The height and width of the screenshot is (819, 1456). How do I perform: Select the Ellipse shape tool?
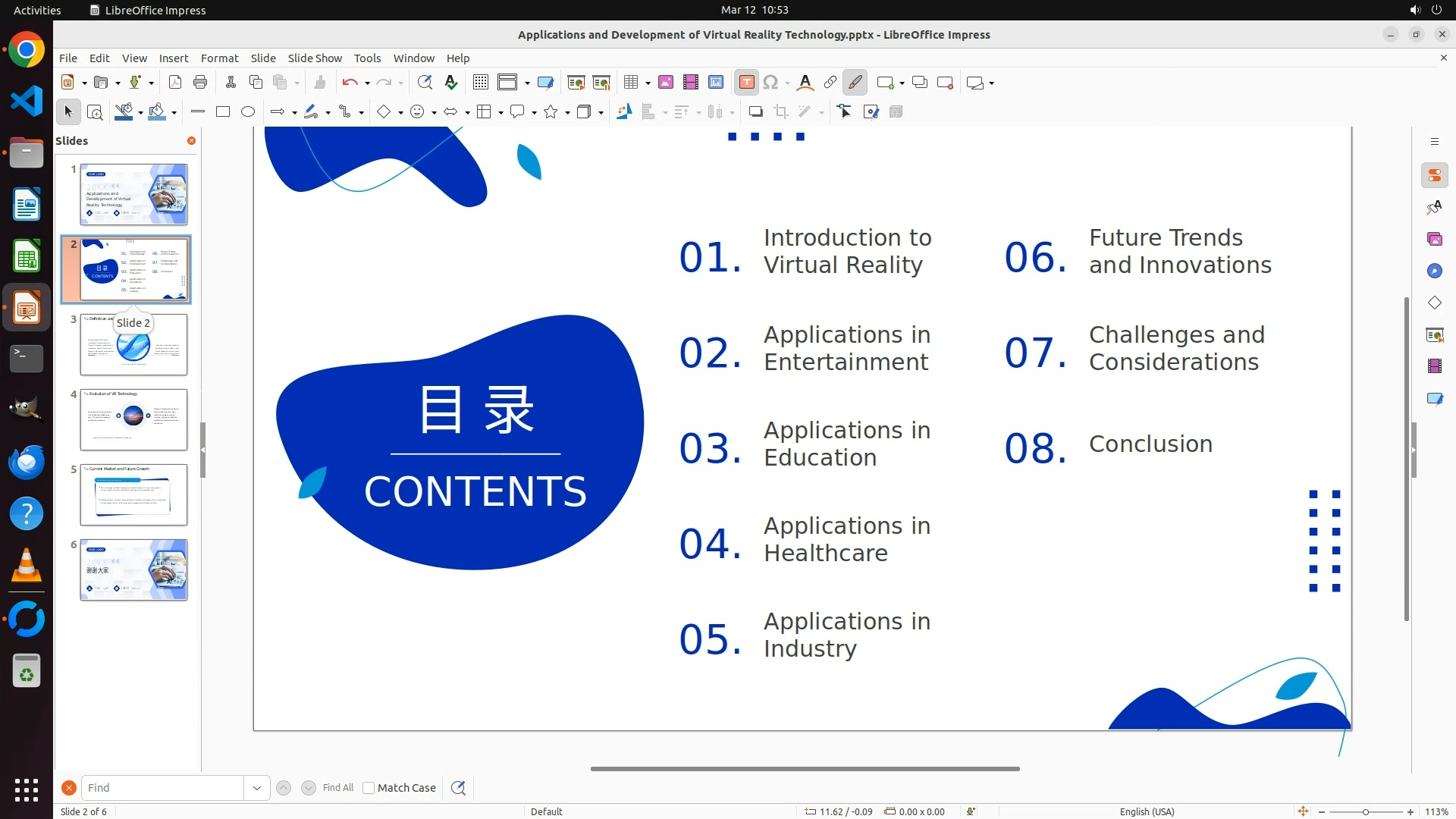247,112
